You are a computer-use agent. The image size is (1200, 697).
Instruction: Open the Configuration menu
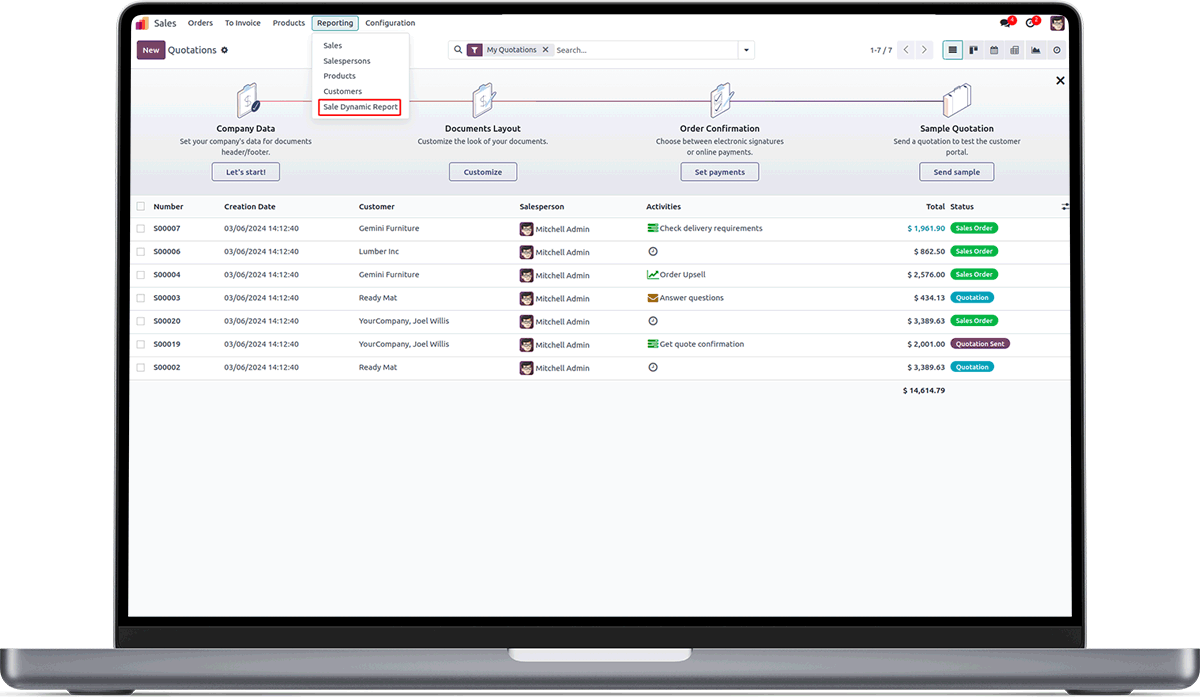tap(390, 23)
